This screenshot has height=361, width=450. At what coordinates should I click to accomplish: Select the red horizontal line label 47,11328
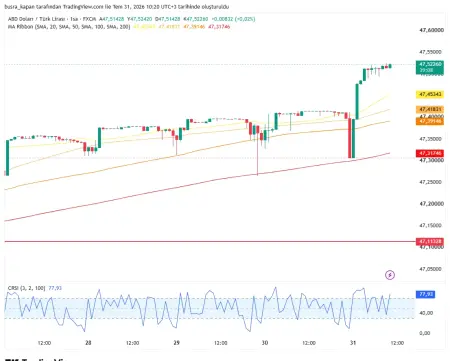[430, 241]
